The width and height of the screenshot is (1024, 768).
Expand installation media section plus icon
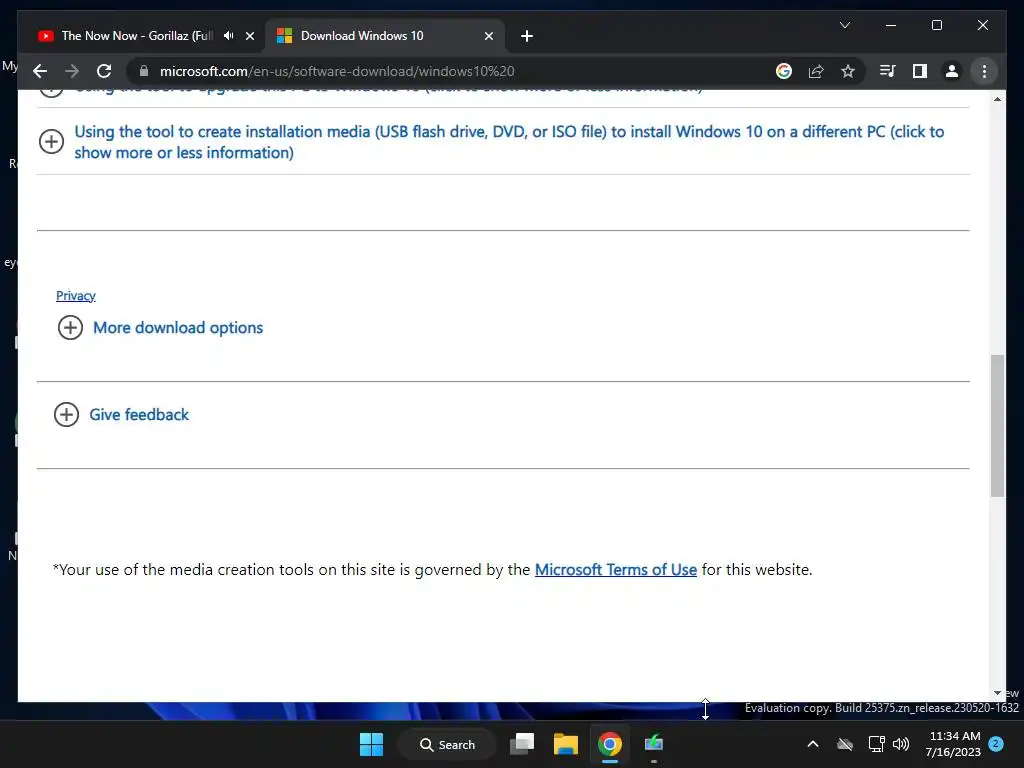click(x=52, y=141)
